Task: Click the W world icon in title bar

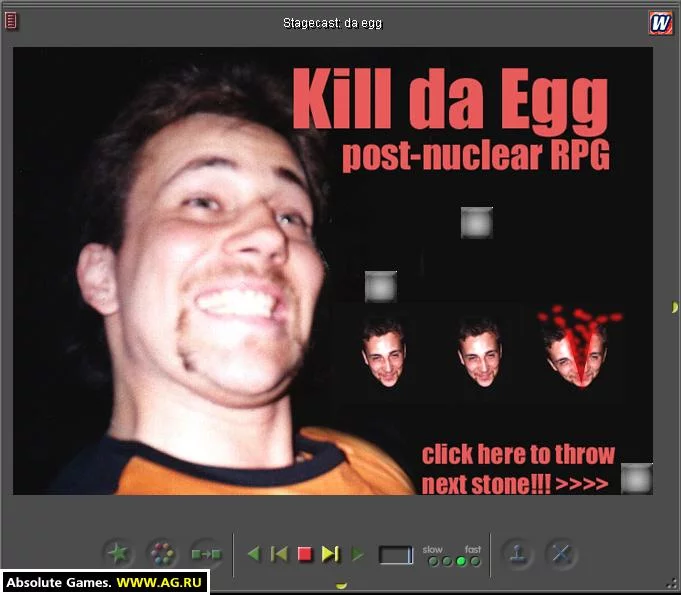Action: pos(661,23)
